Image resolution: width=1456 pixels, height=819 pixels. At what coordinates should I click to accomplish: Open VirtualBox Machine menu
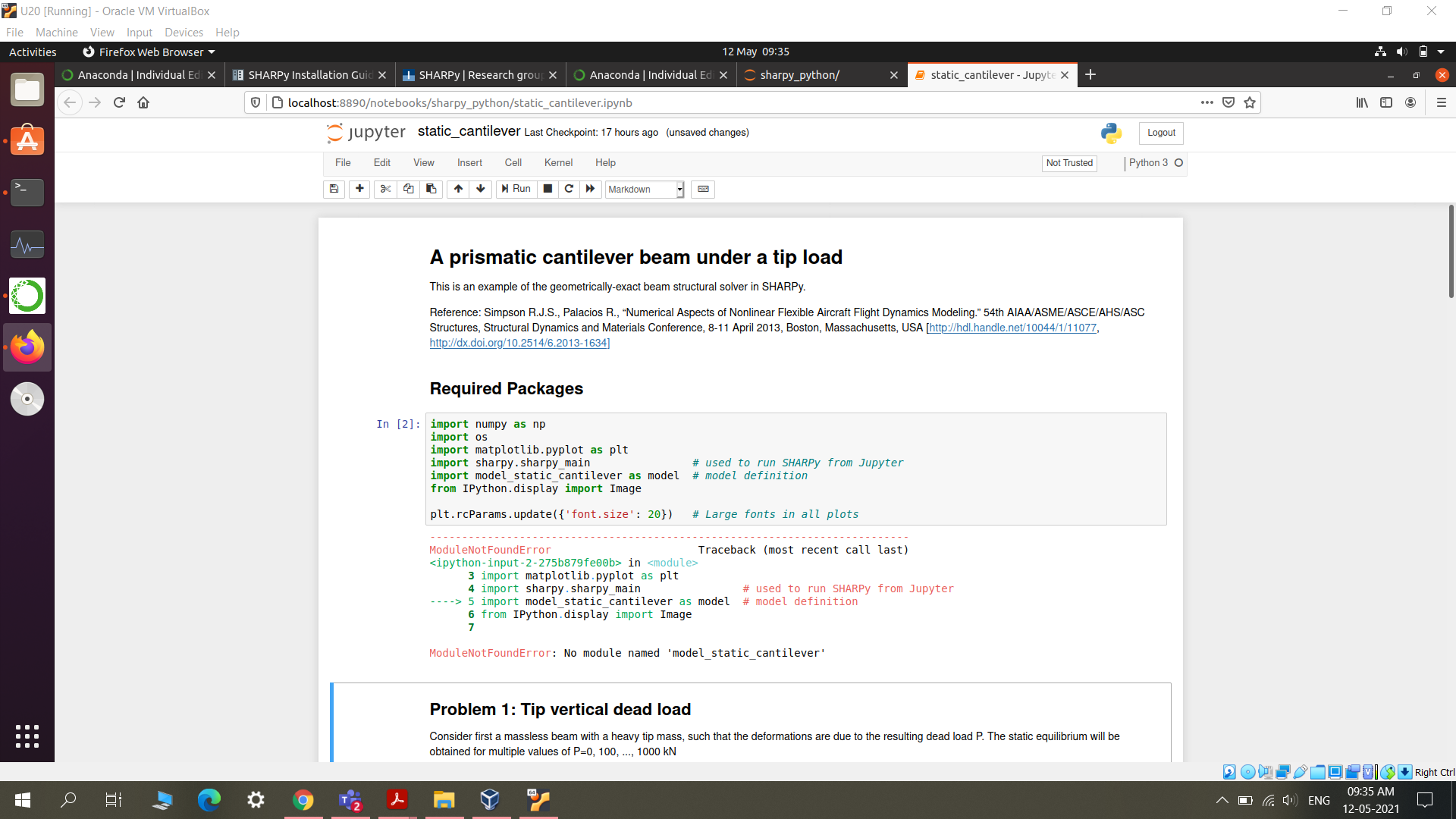point(57,32)
